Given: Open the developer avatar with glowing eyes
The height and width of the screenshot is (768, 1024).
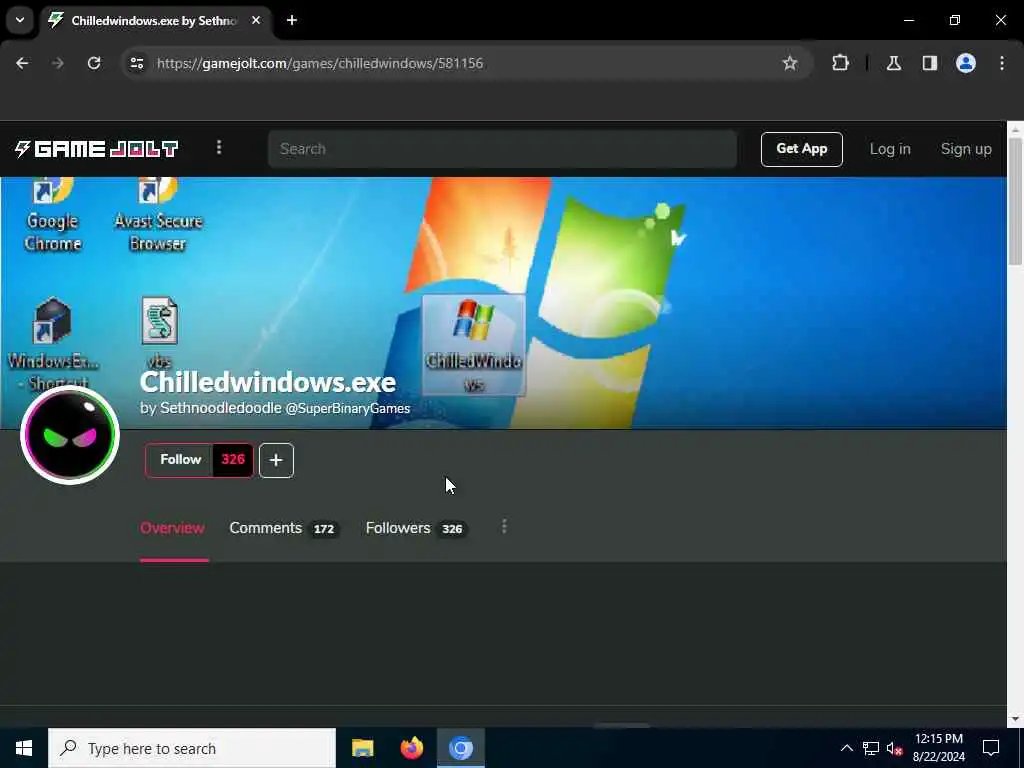Looking at the screenshot, I should (70, 435).
